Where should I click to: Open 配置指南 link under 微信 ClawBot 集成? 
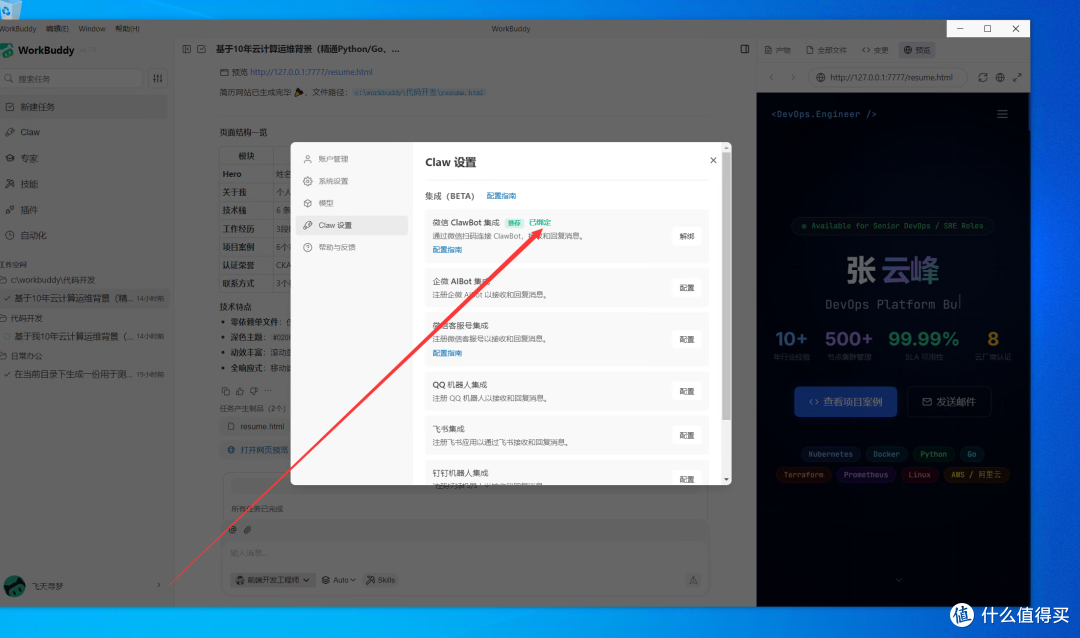coord(447,250)
